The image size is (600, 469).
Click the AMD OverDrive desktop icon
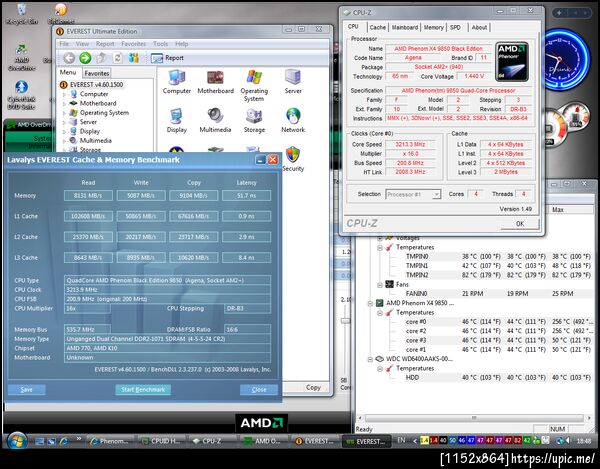click(x=22, y=57)
